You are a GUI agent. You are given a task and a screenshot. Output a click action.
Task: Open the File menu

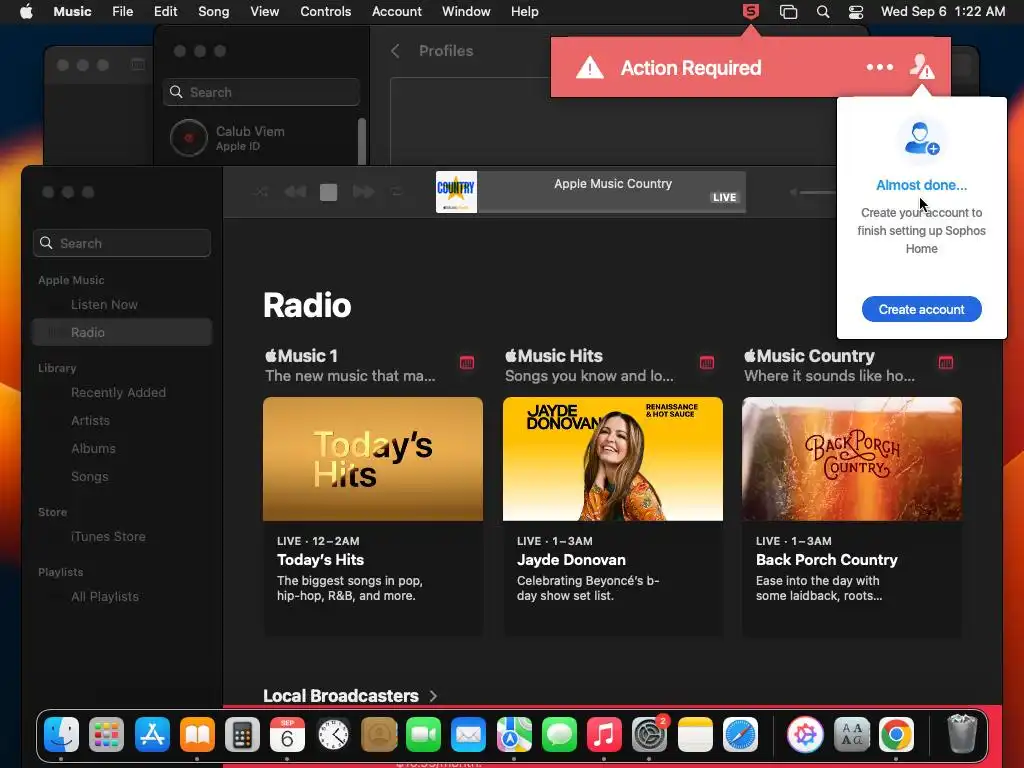coord(122,12)
